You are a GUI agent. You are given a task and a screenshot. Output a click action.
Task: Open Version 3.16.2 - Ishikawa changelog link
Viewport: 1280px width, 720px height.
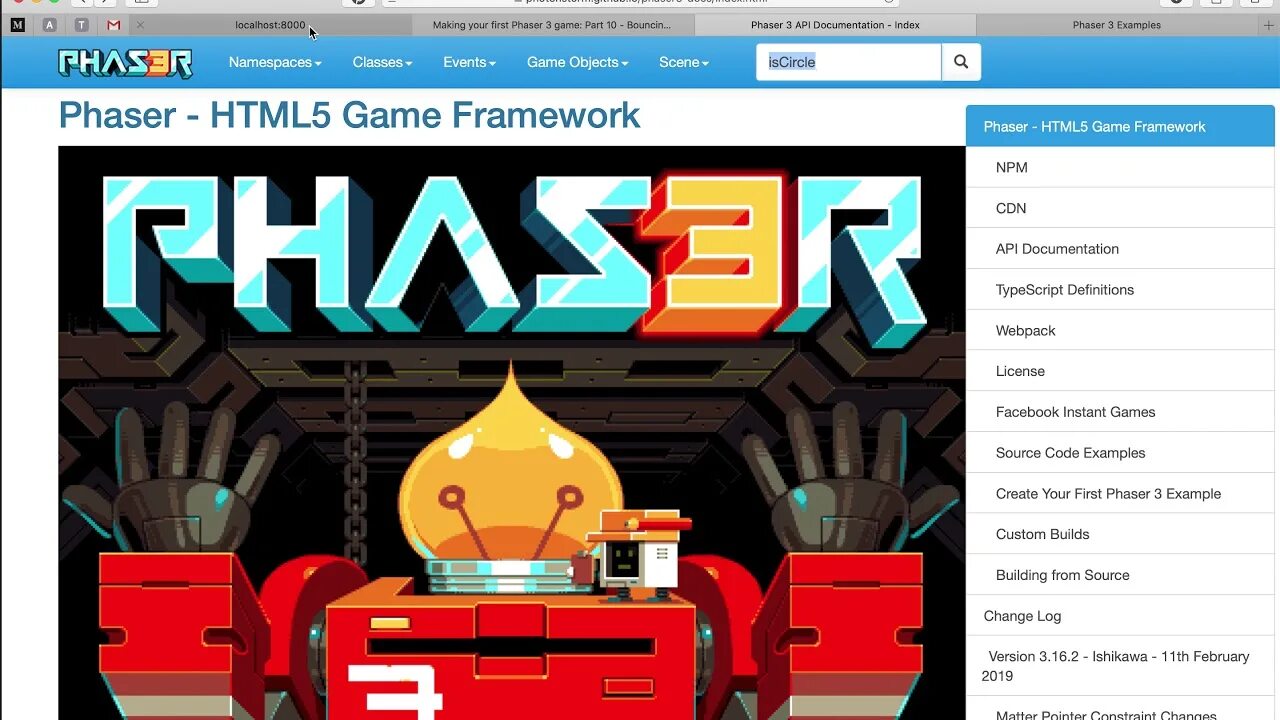pyautogui.click(x=1120, y=666)
